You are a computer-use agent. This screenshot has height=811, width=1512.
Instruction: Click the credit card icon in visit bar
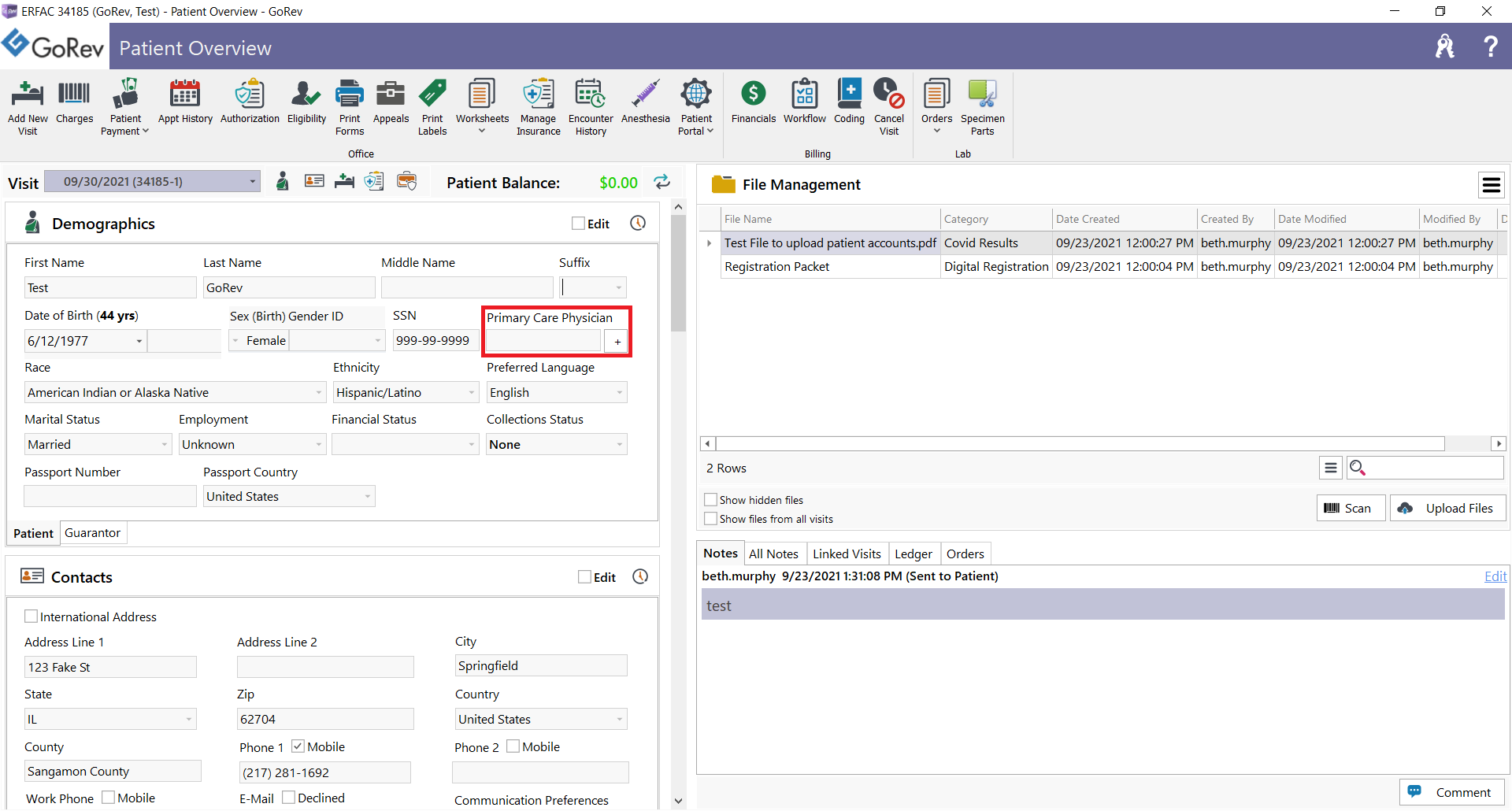pyautogui.click(x=407, y=181)
